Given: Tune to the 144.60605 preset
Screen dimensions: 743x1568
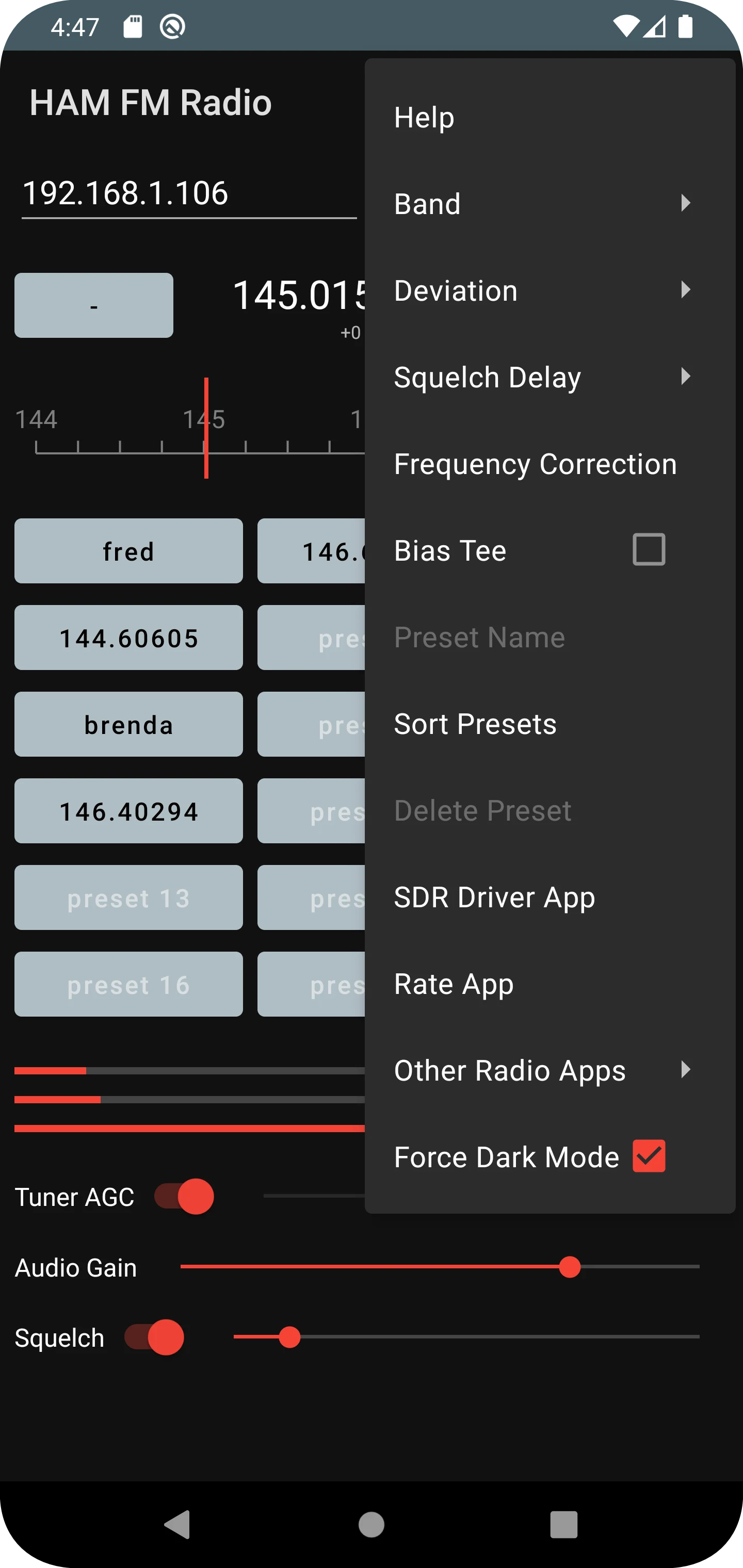Looking at the screenshot, I should point(128,638).
